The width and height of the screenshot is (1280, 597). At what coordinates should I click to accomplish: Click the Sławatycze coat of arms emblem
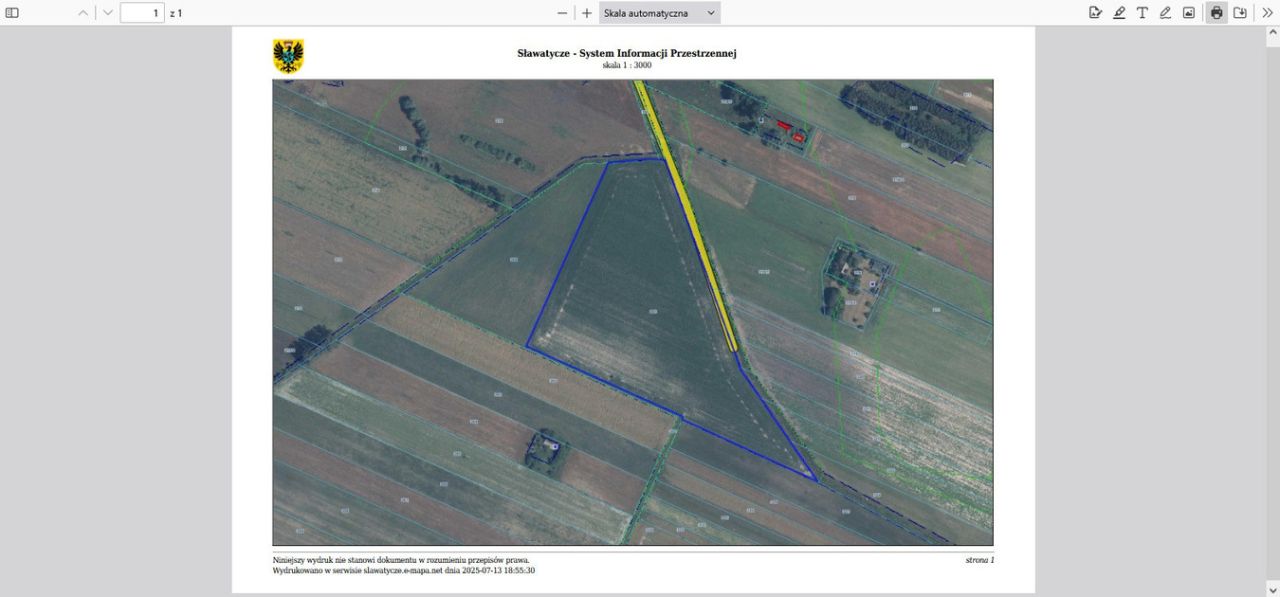[289, 56]
